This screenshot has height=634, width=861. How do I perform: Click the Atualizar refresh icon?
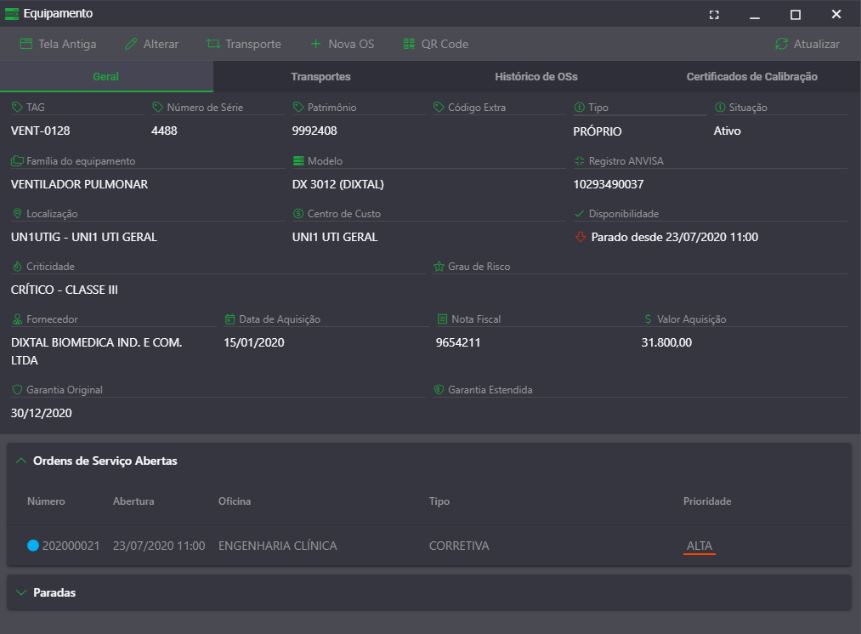(x=781, y=44)
